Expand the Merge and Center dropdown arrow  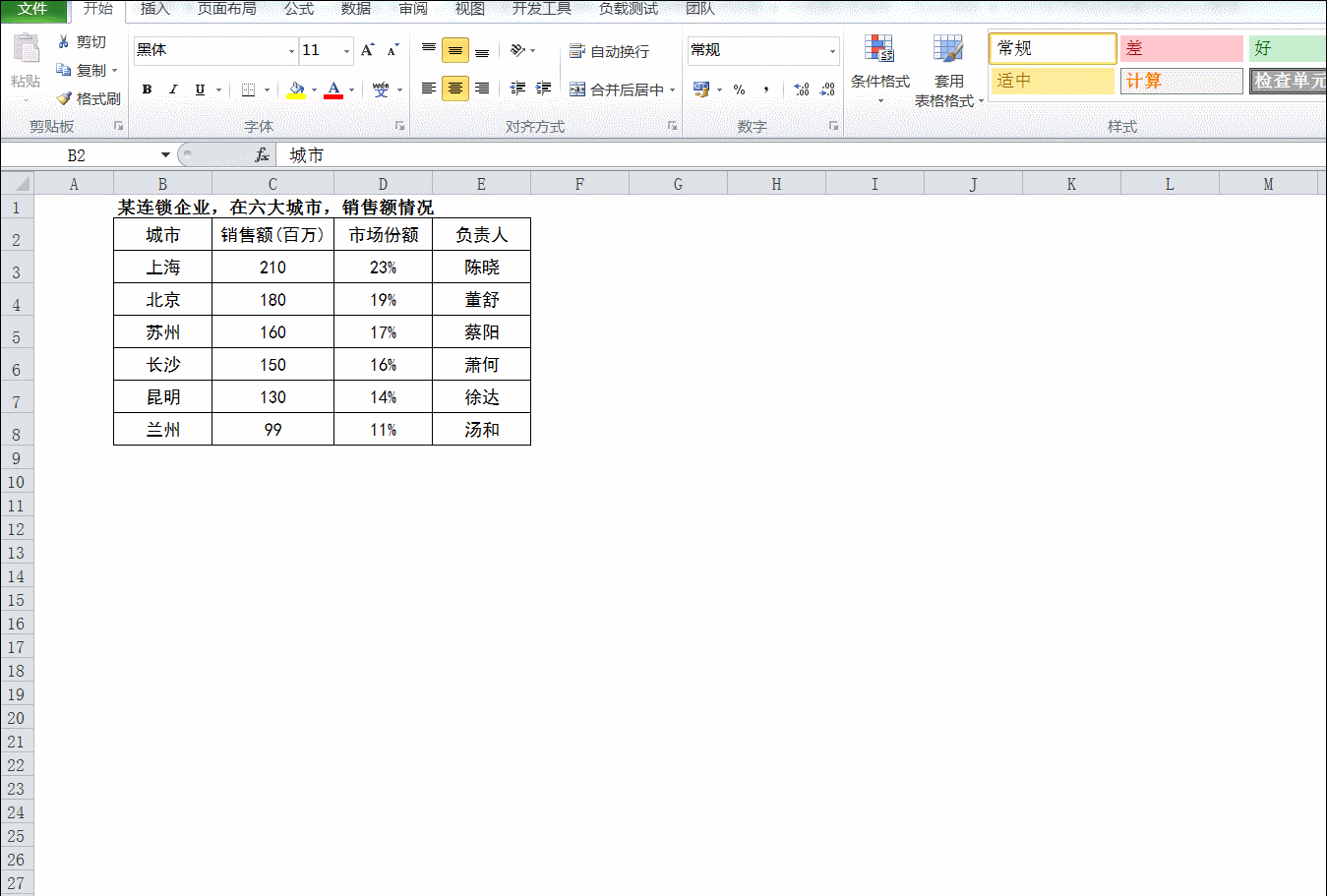coord(673,90)
